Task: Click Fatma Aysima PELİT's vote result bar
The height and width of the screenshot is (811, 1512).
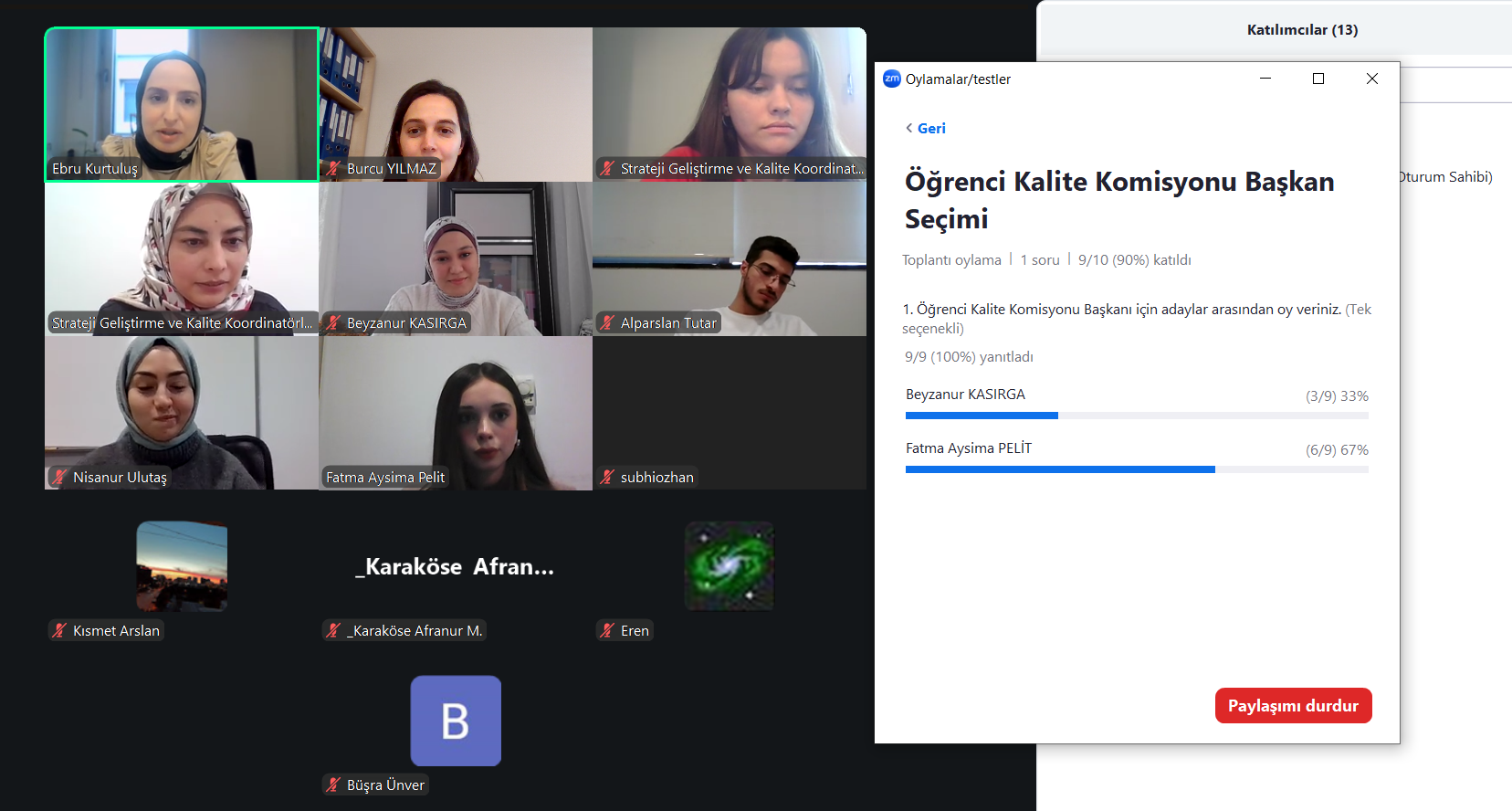Action: (x=1136, y=469)
